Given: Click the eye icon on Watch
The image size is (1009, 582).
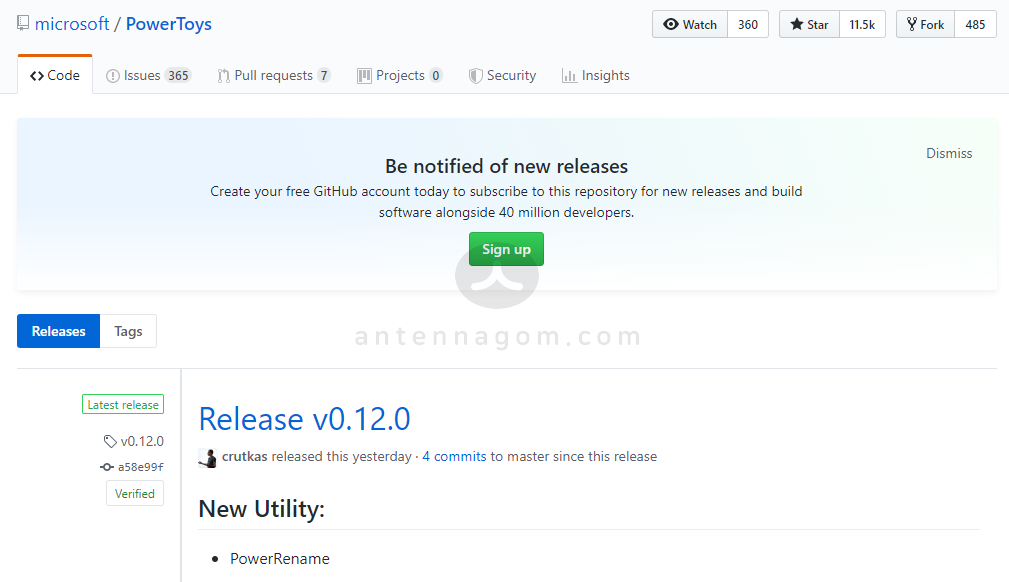Looking at the screenshot, I should pos(671,24).
